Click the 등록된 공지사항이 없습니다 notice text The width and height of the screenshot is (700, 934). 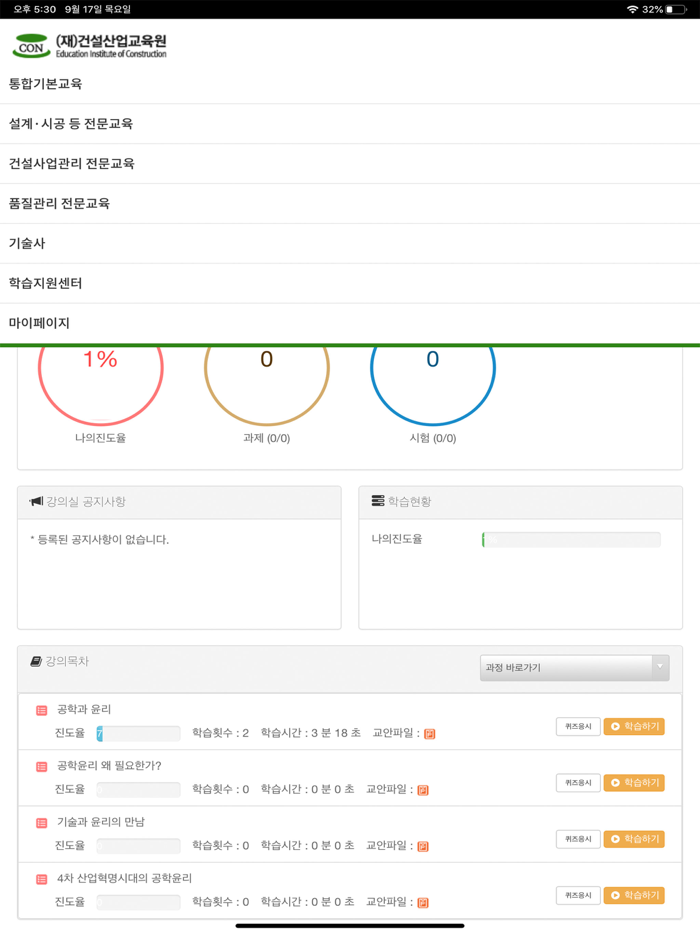click(99, 540)
